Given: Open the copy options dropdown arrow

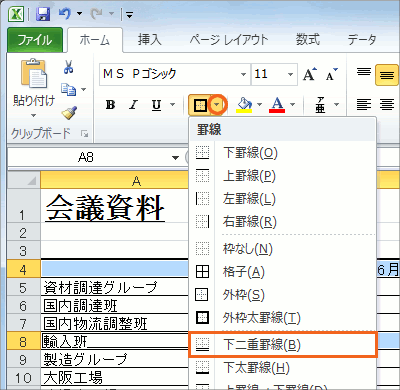Looking at the screenshot, I should [x=83, y=89].
